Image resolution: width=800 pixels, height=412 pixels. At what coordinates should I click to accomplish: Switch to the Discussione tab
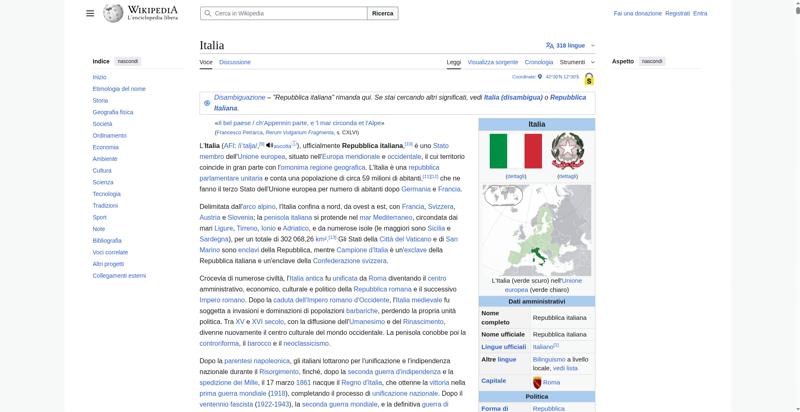click(x=235, y=62)
